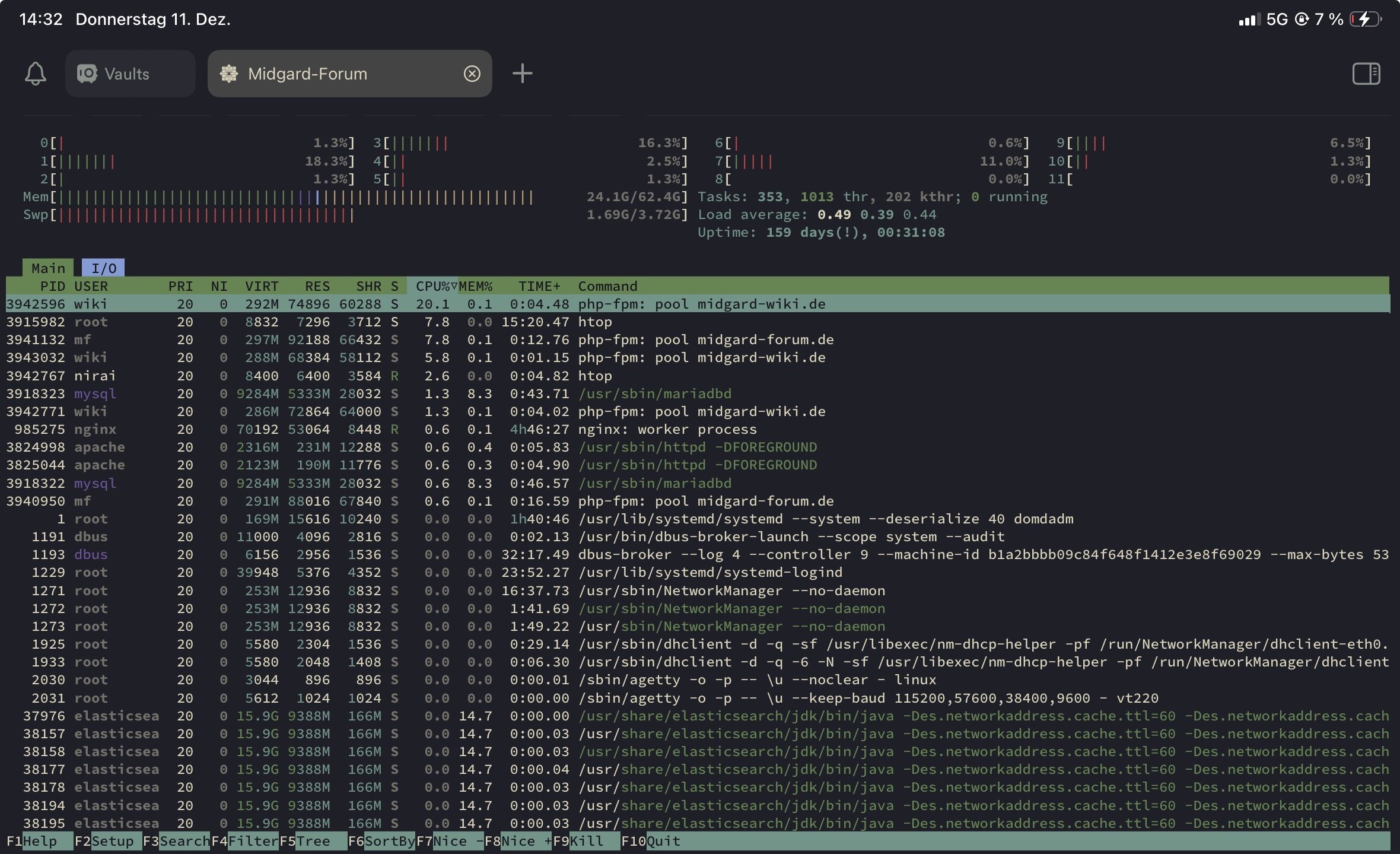Toggle the sidebar panel icon
Viewport: 1400px width, 854px height.
point(1366,74)
